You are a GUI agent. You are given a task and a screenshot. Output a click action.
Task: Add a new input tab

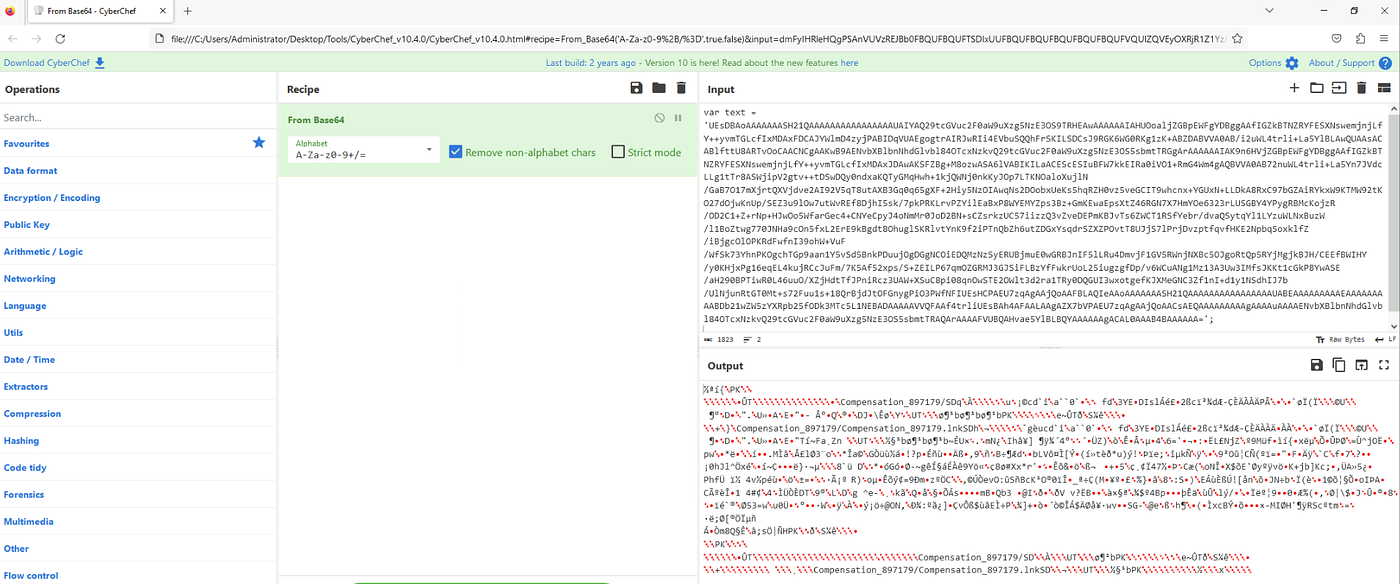click(x=1294, y=88)
